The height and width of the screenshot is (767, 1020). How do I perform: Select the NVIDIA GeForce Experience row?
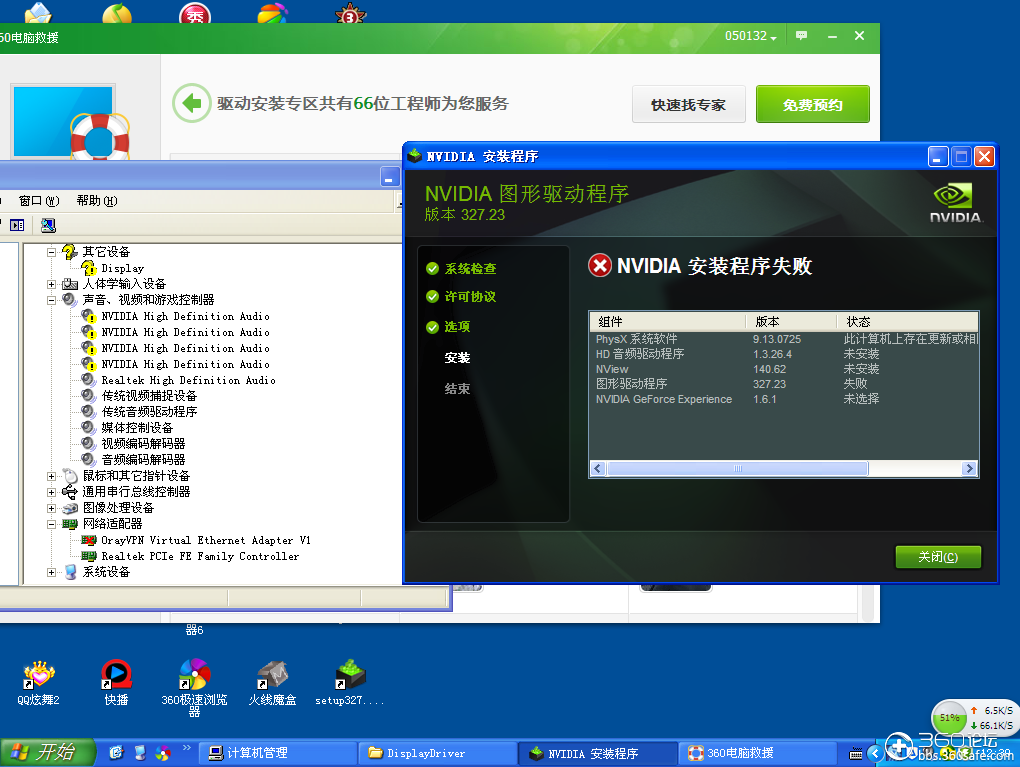click(784, 399)
